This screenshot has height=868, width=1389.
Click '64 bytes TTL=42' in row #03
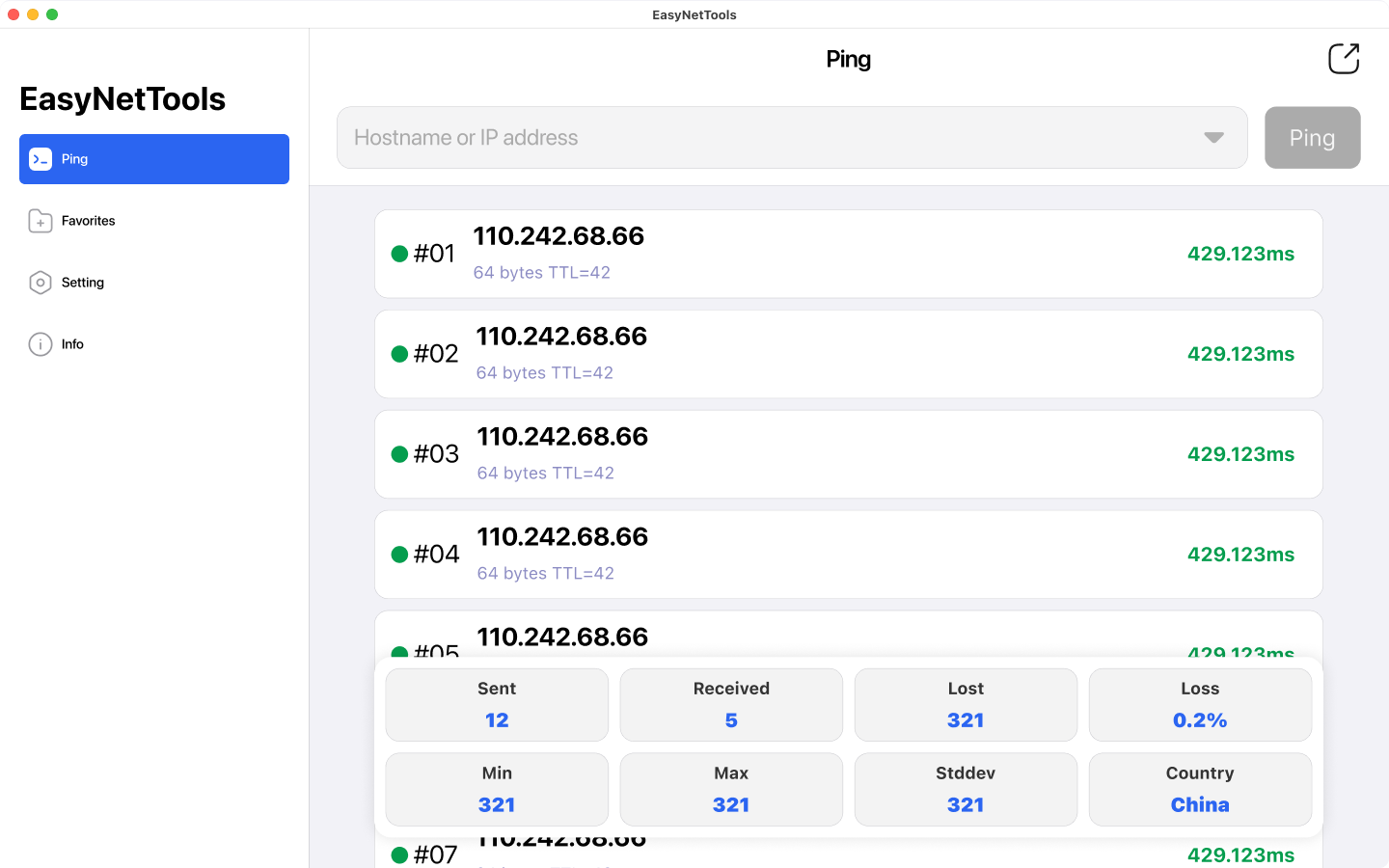[545, 474]
